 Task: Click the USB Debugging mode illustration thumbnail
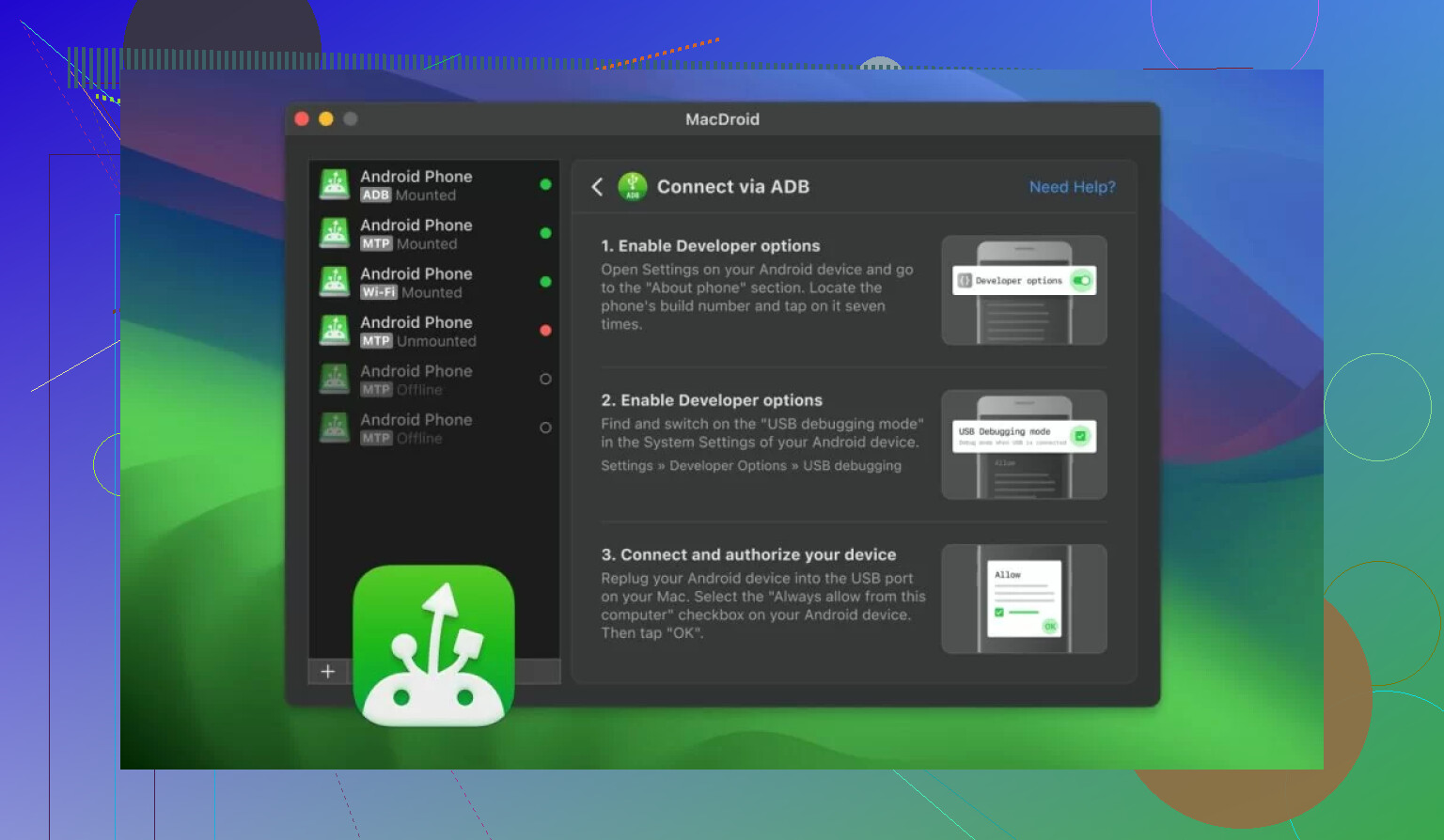[1024, 444]
